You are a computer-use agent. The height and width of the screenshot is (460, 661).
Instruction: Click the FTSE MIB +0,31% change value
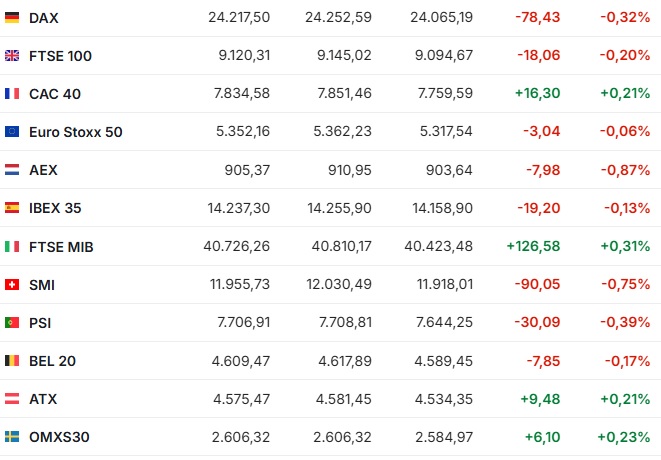(625, 246)
